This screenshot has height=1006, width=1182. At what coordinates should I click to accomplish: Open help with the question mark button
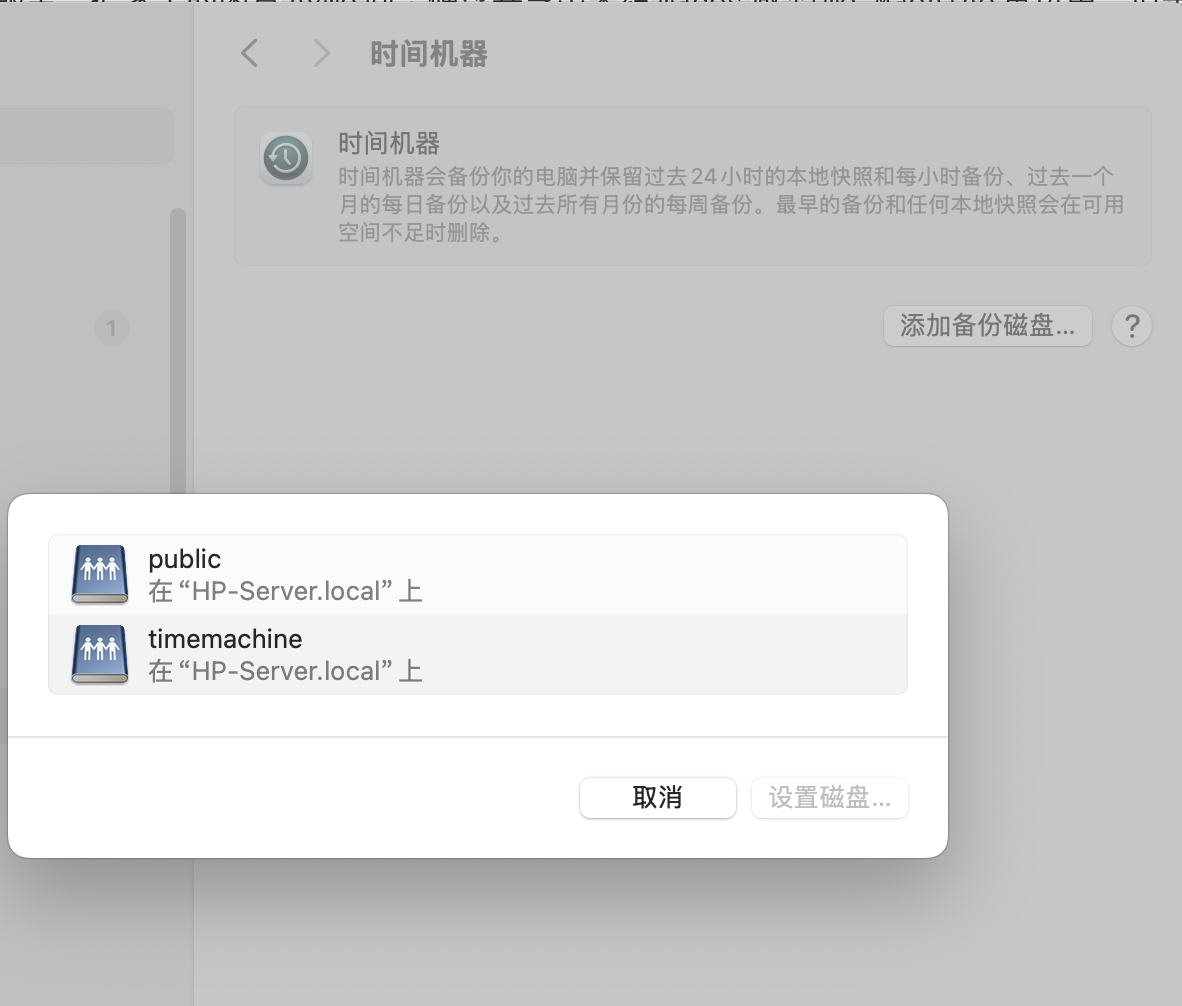(x=1131, y=326)
